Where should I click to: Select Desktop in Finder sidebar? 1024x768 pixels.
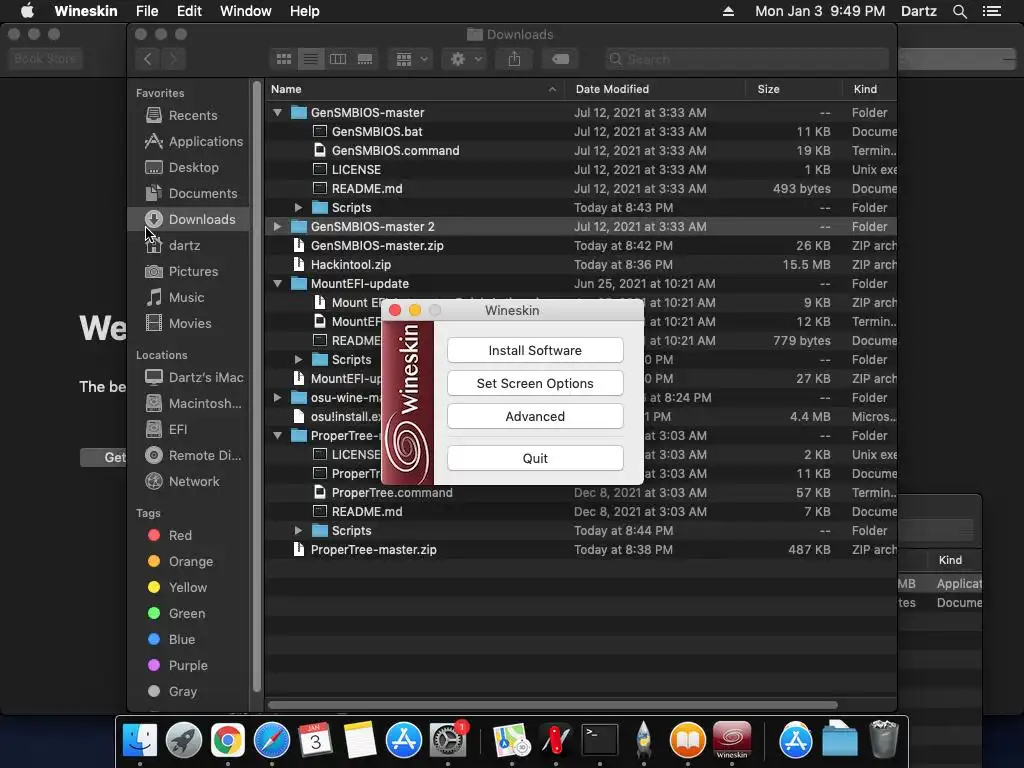coord(188,167)
